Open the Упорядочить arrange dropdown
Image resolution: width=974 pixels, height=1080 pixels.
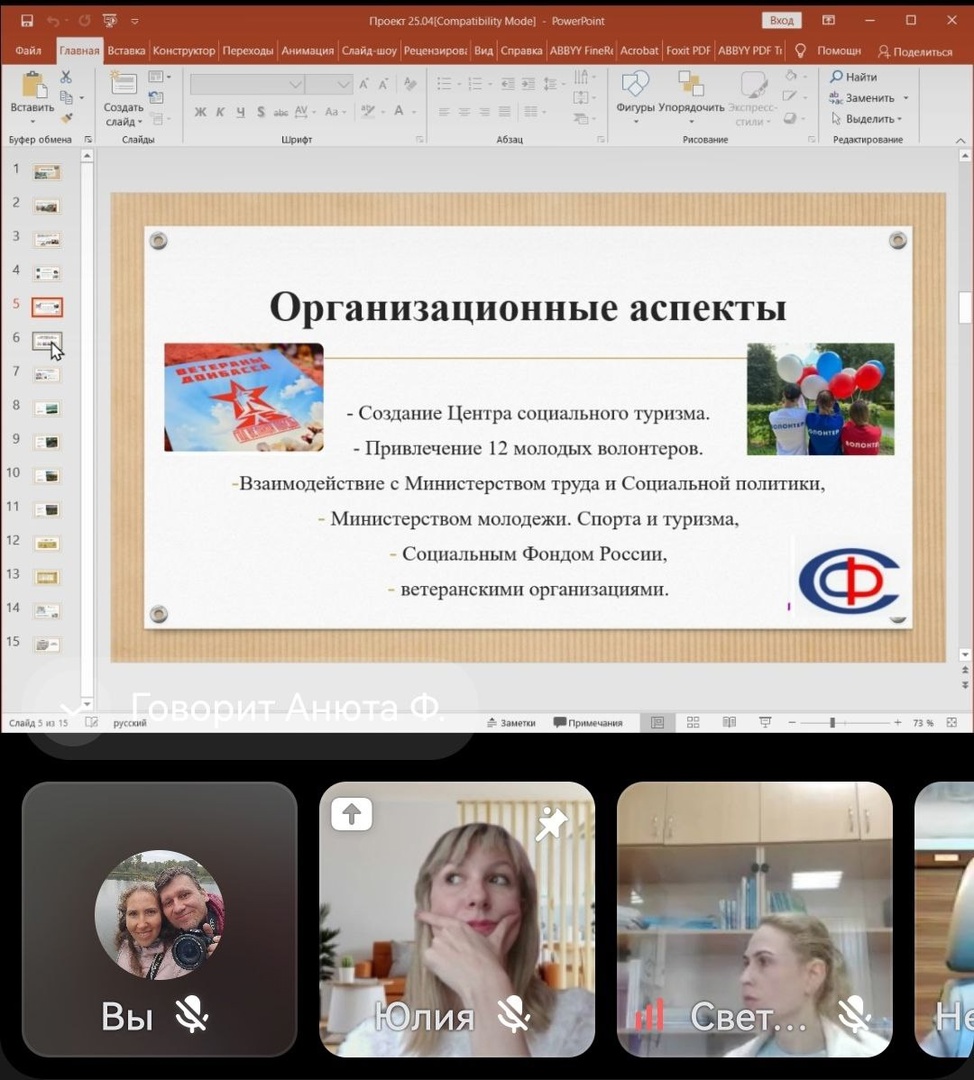click(x=691, y=96)
